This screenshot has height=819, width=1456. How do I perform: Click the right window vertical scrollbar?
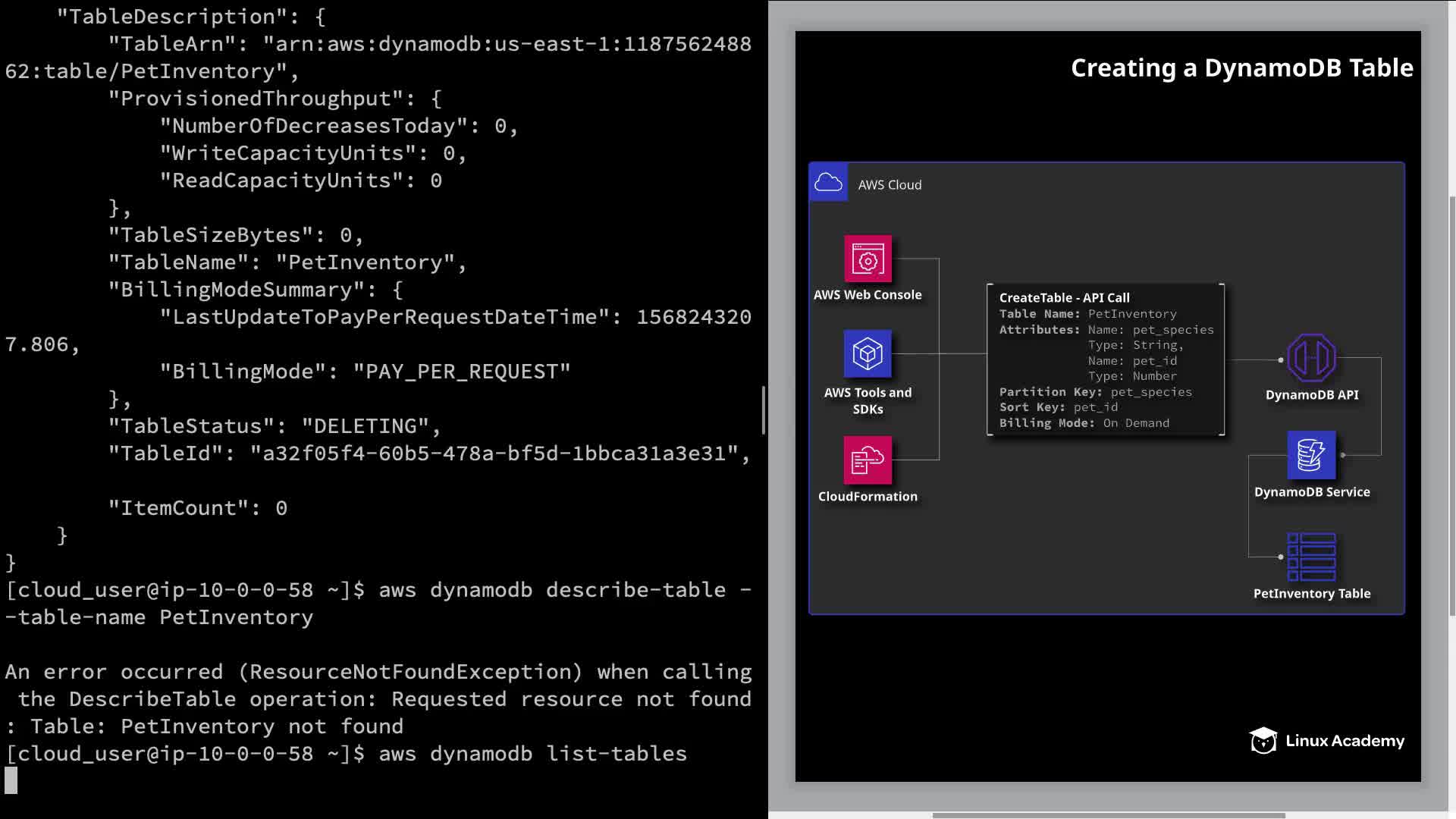point(1451,406)
